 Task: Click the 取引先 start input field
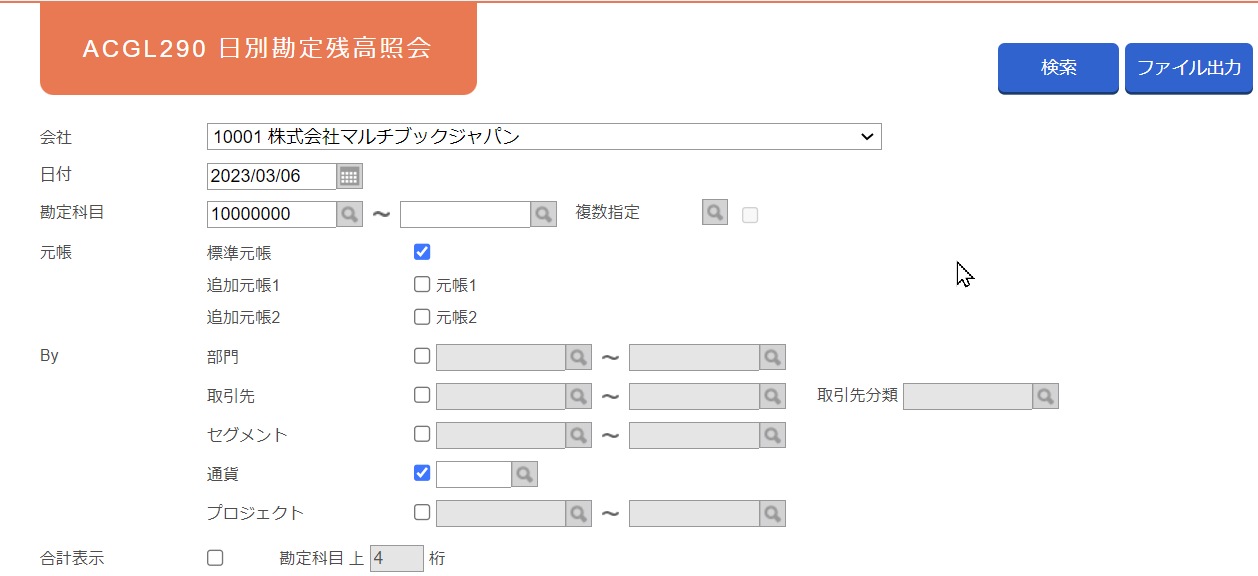click(x=501, y=396)
